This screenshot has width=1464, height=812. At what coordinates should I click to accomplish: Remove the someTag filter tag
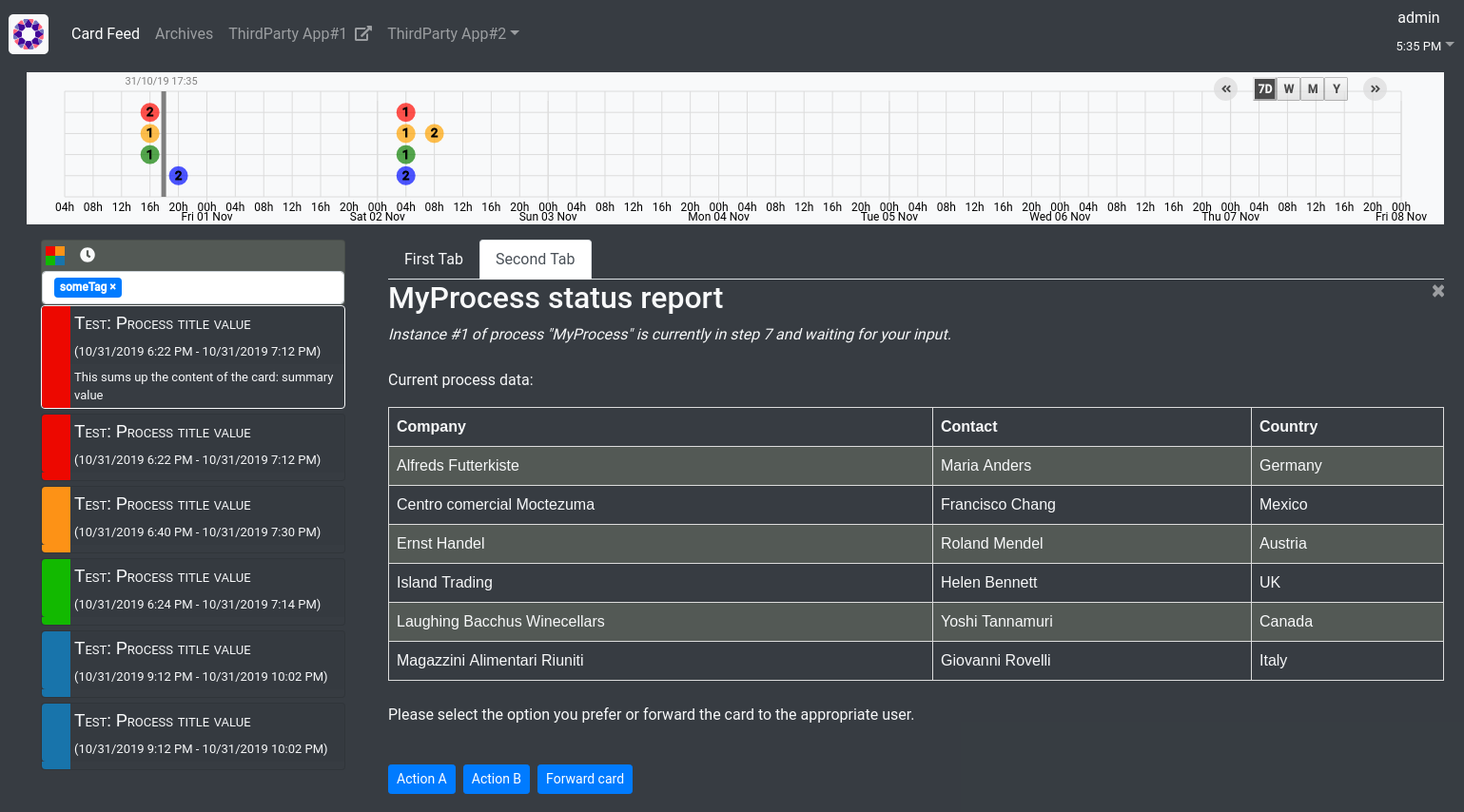[113, 287]
